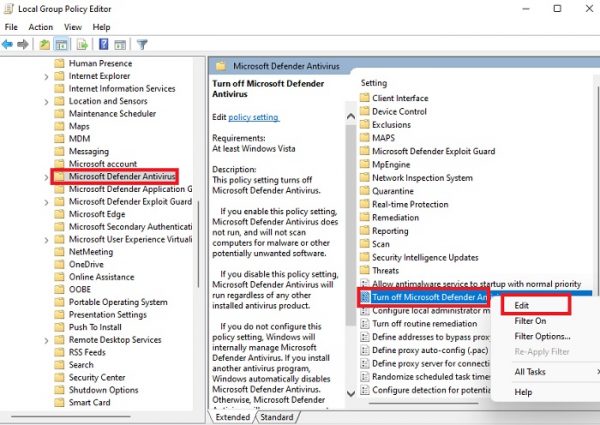Click the Forward arrow toolbar icon

[23, 45]
